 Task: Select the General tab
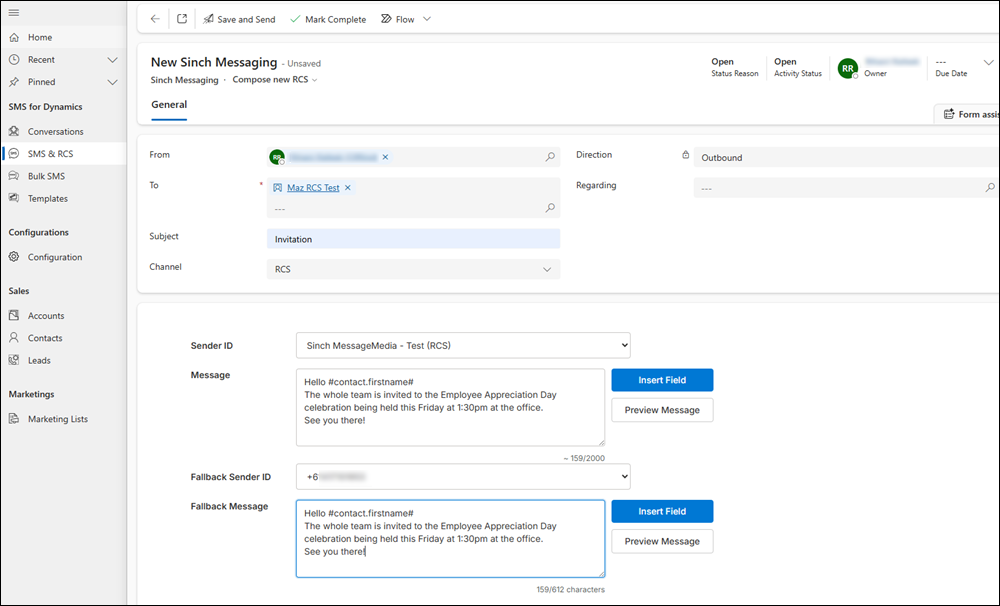click(169, 105)
